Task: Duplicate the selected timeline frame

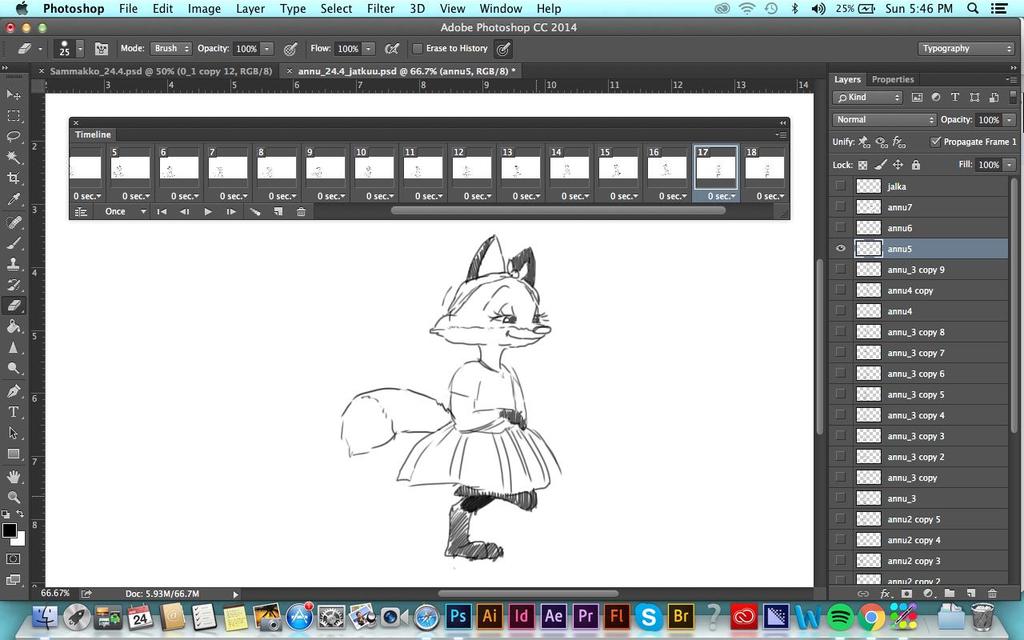Action: tap(278, 212)
